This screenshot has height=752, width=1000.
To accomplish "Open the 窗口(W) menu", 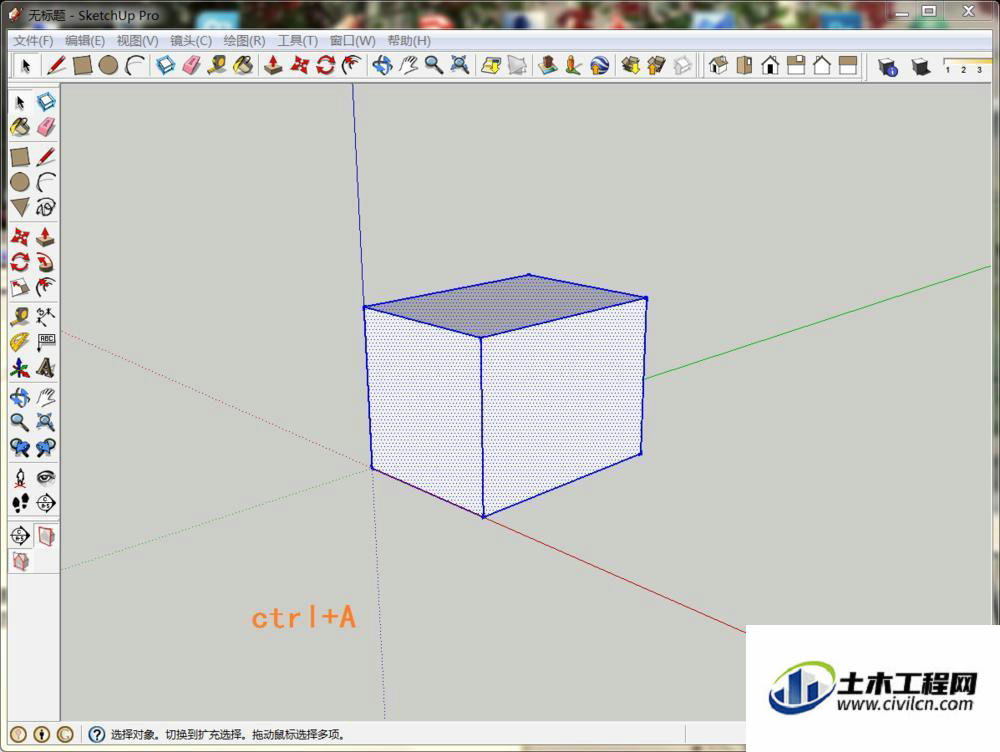I will click(x=353, y=41).
